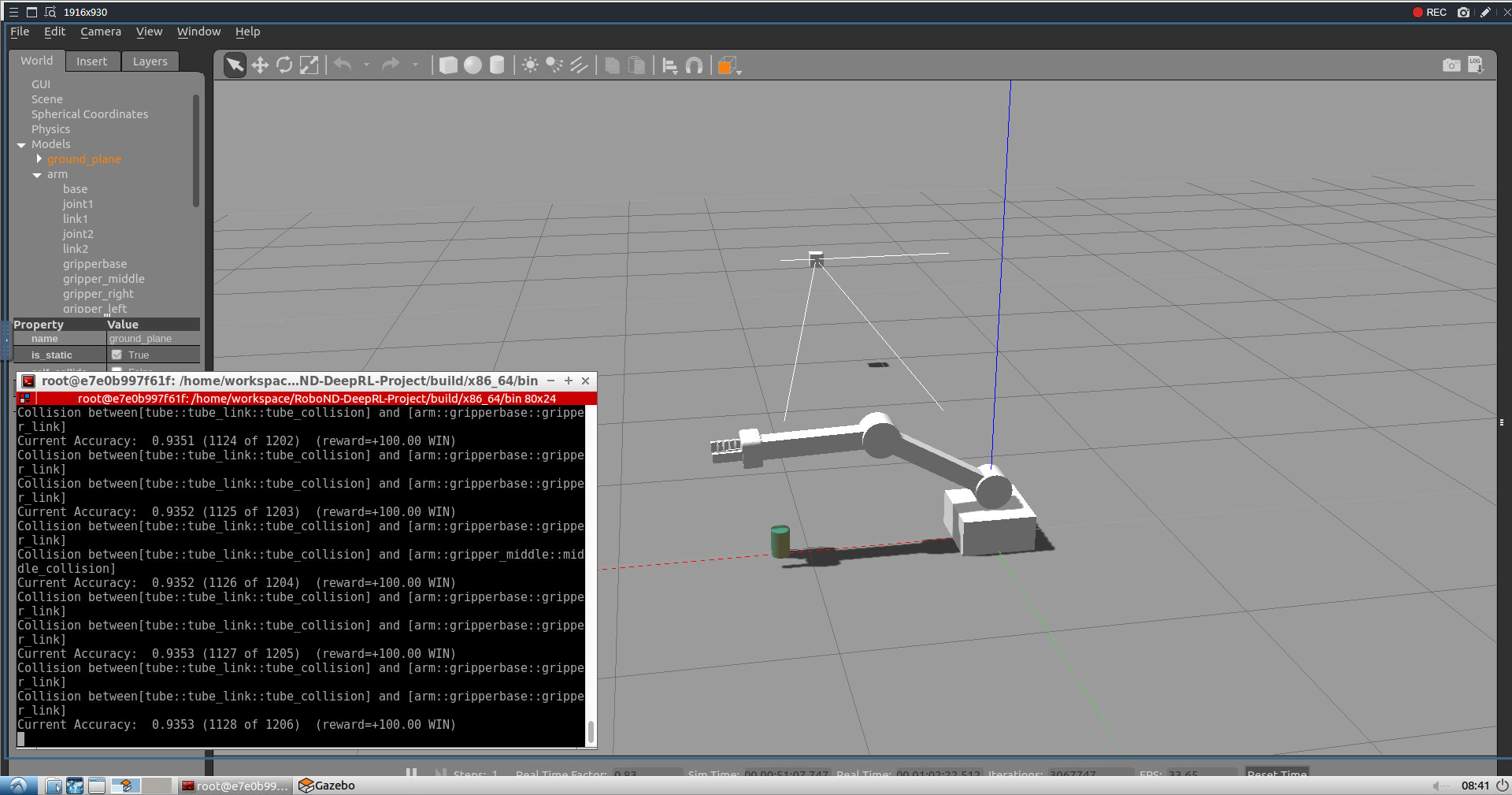1512x795 pixels.
Task: Enable snap mode with the magnet icon
Action: 694,65
